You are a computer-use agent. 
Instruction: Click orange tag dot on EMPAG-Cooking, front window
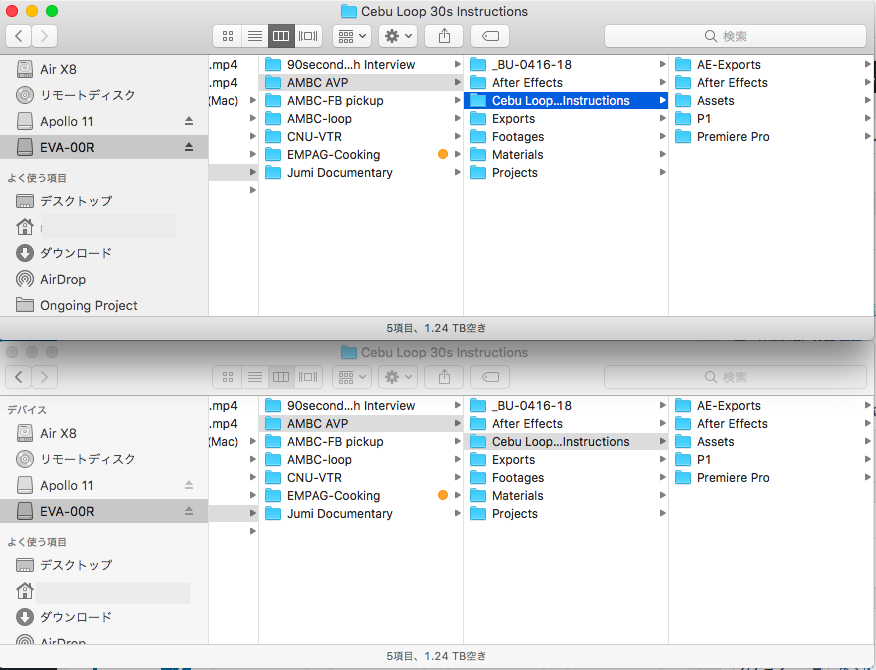[443, 154]
